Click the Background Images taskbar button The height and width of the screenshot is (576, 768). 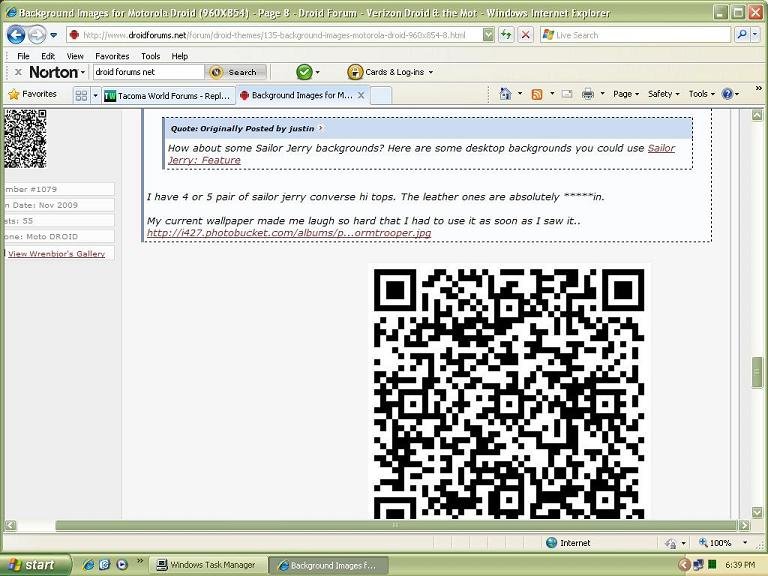tap(329, 566)
